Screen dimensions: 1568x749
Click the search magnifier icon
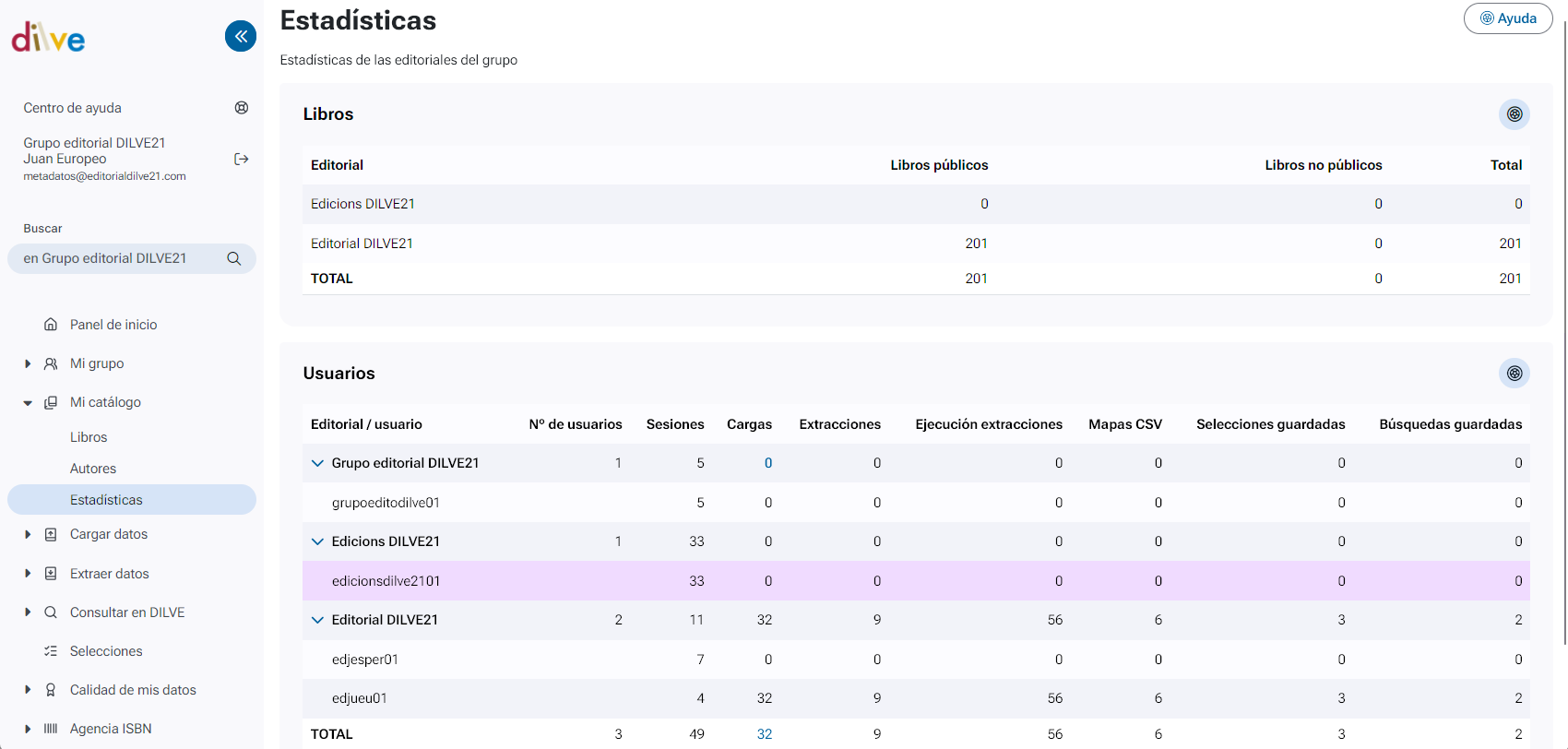coord(234,259)
